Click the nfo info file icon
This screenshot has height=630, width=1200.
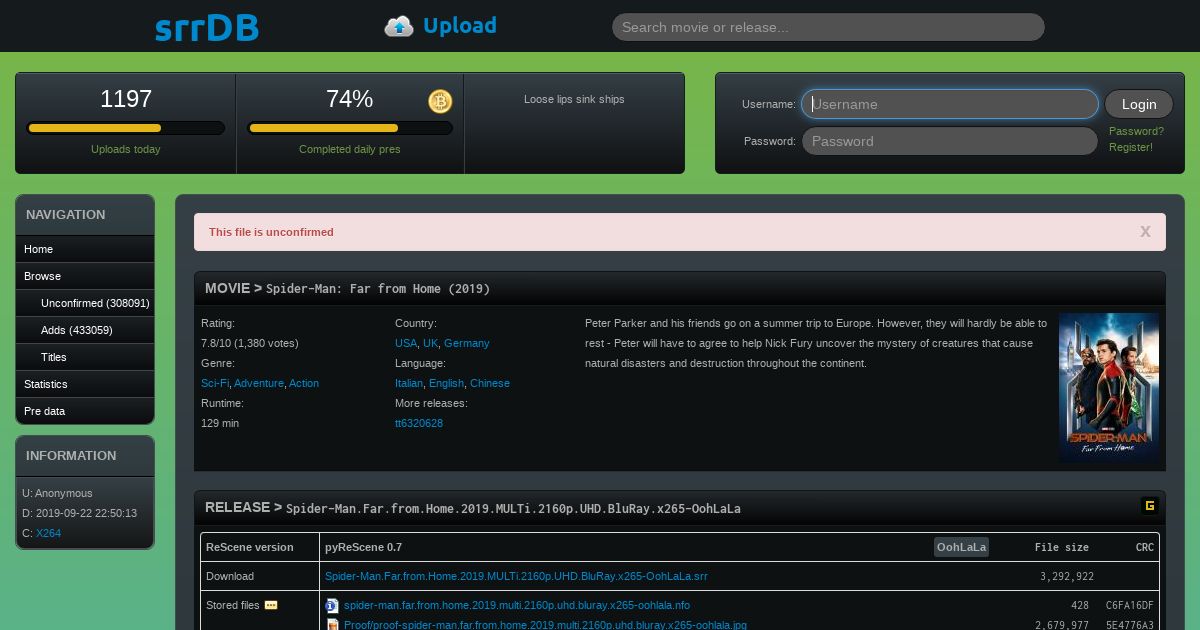332,605
